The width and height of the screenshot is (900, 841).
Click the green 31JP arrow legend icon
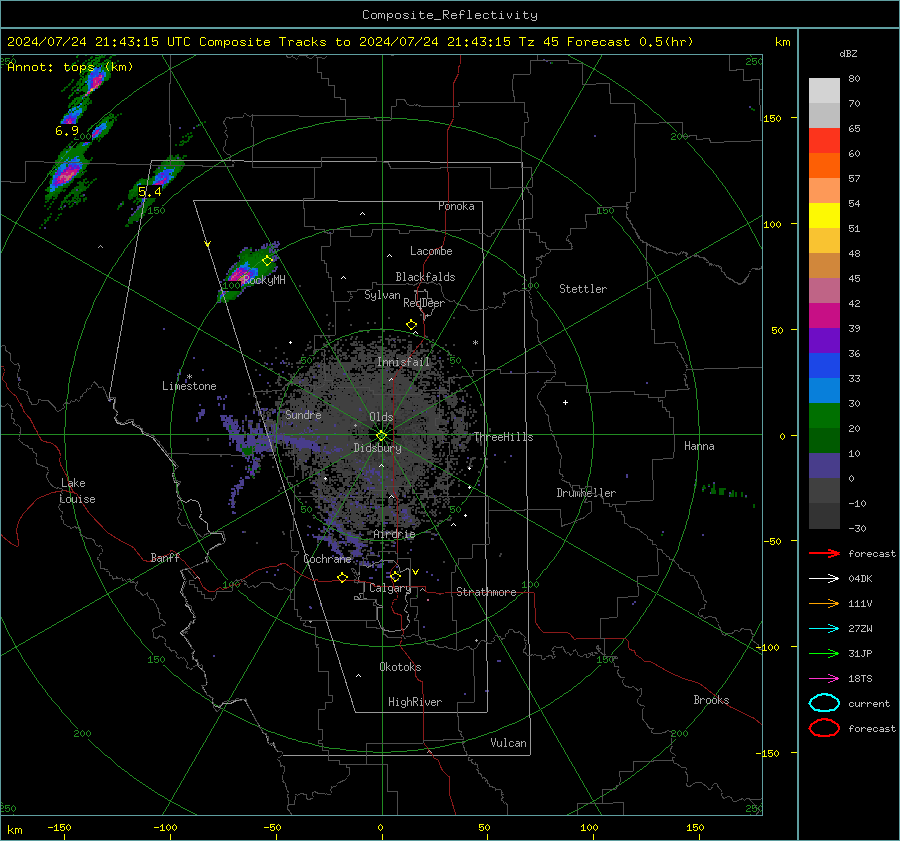pos(824,653)
